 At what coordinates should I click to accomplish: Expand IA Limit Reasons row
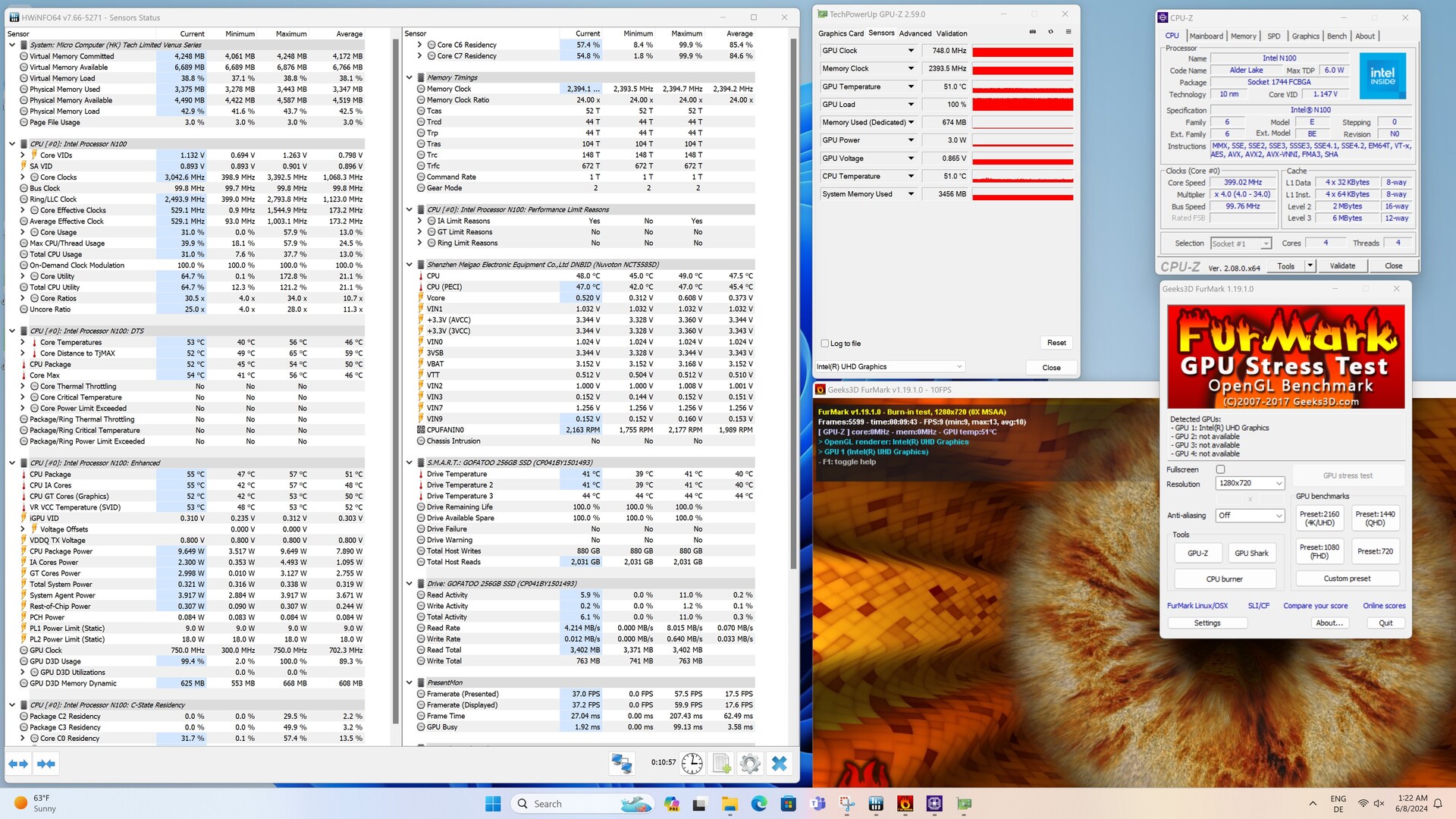(x=420, y=221)
